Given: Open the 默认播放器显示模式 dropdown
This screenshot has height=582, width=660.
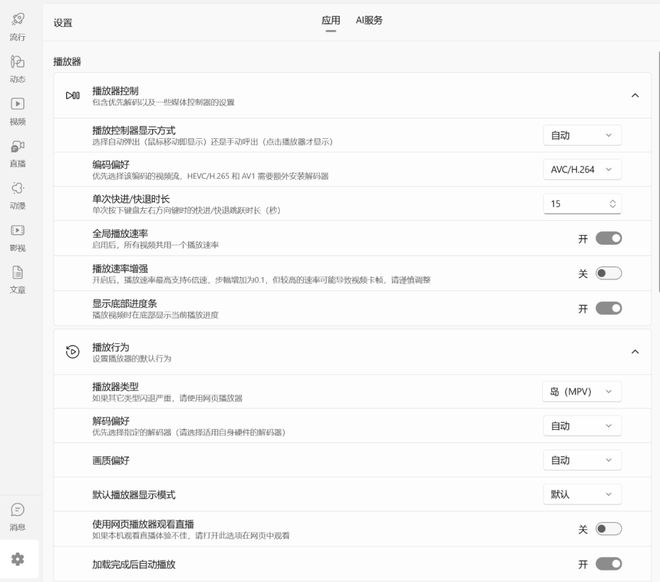Looking at the screenshot, I should pyautogui.click(x=582, y=494).
